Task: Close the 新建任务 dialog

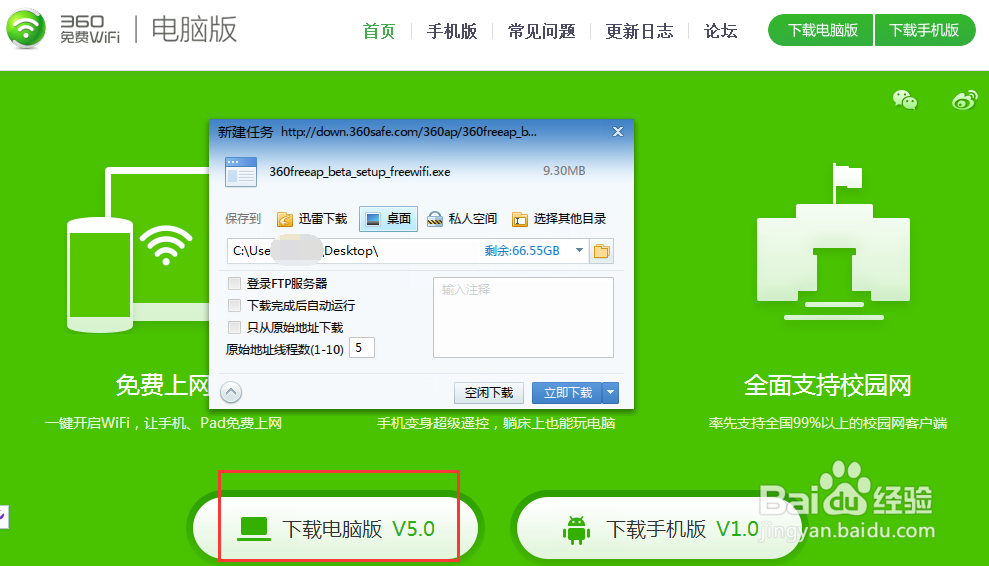Action: pyautogui.click(x=618, y=131)
